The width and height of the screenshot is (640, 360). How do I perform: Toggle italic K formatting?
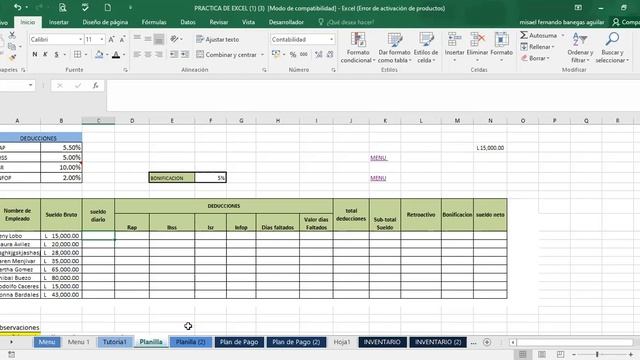click(45, 54)
